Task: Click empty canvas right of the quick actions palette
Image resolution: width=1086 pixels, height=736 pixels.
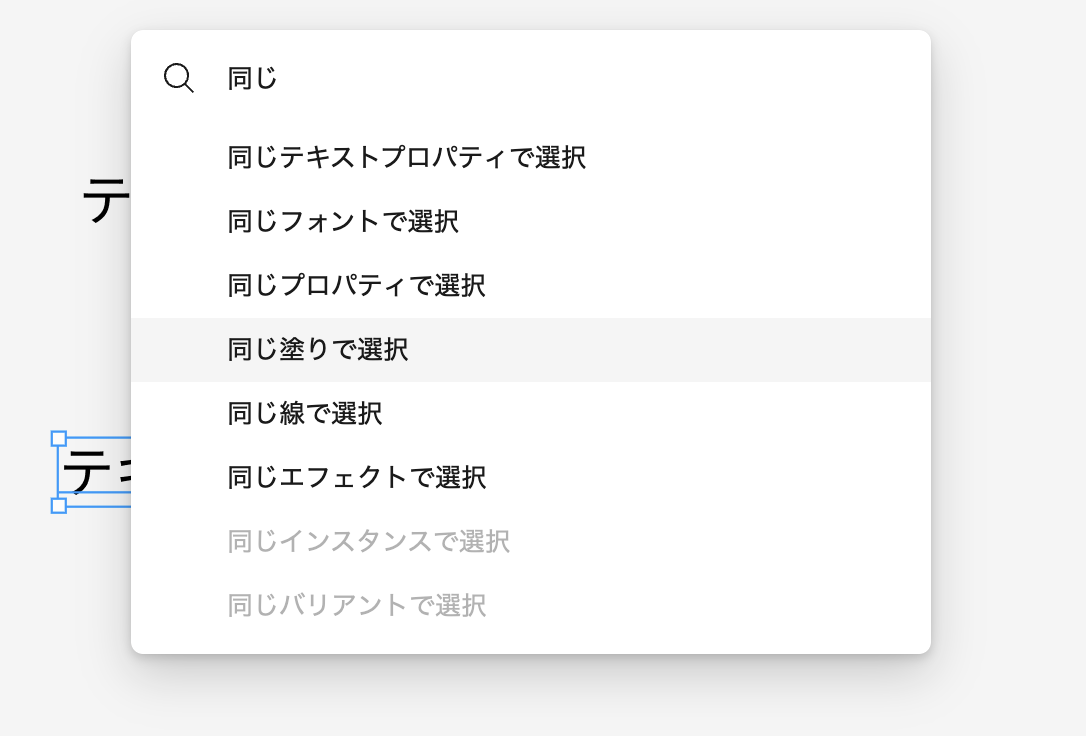Action: click(x=1008, y=346)
